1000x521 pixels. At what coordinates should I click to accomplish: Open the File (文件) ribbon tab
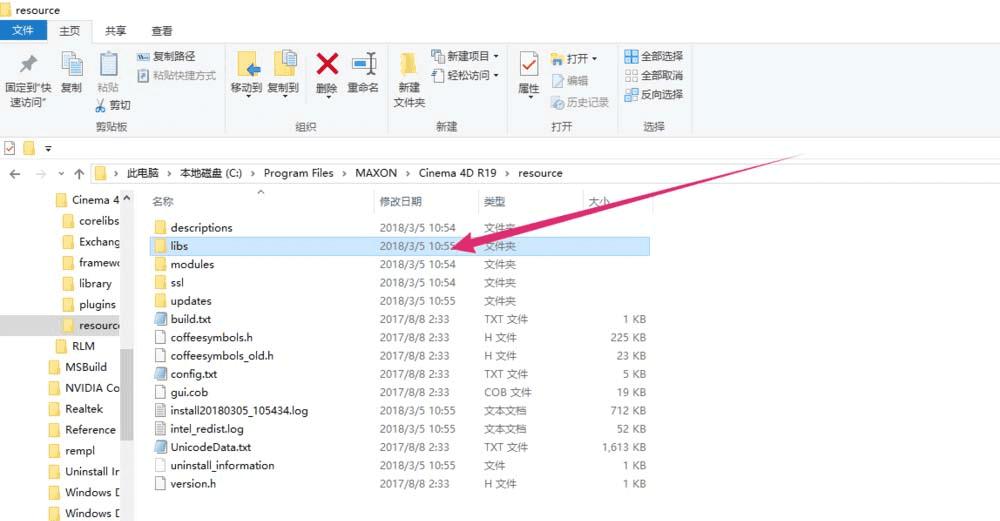tap(23, 30)
